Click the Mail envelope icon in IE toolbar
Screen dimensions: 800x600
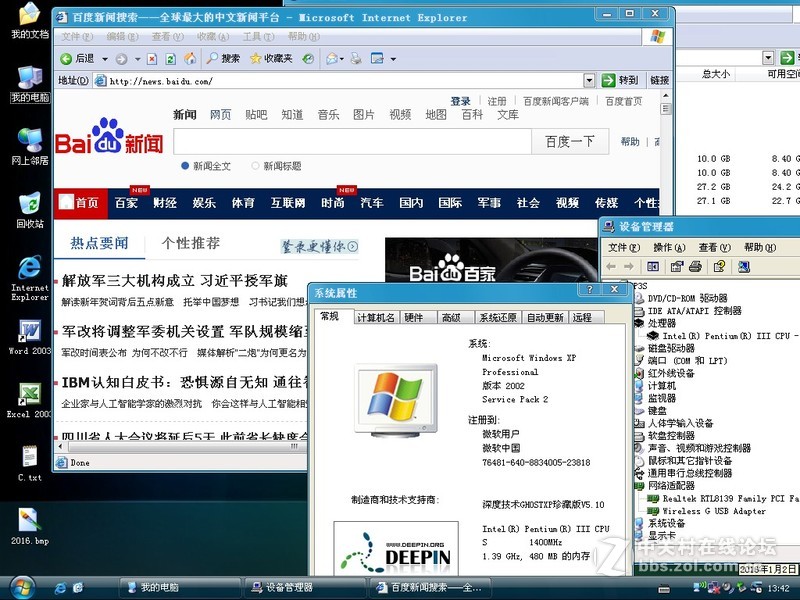332,59
